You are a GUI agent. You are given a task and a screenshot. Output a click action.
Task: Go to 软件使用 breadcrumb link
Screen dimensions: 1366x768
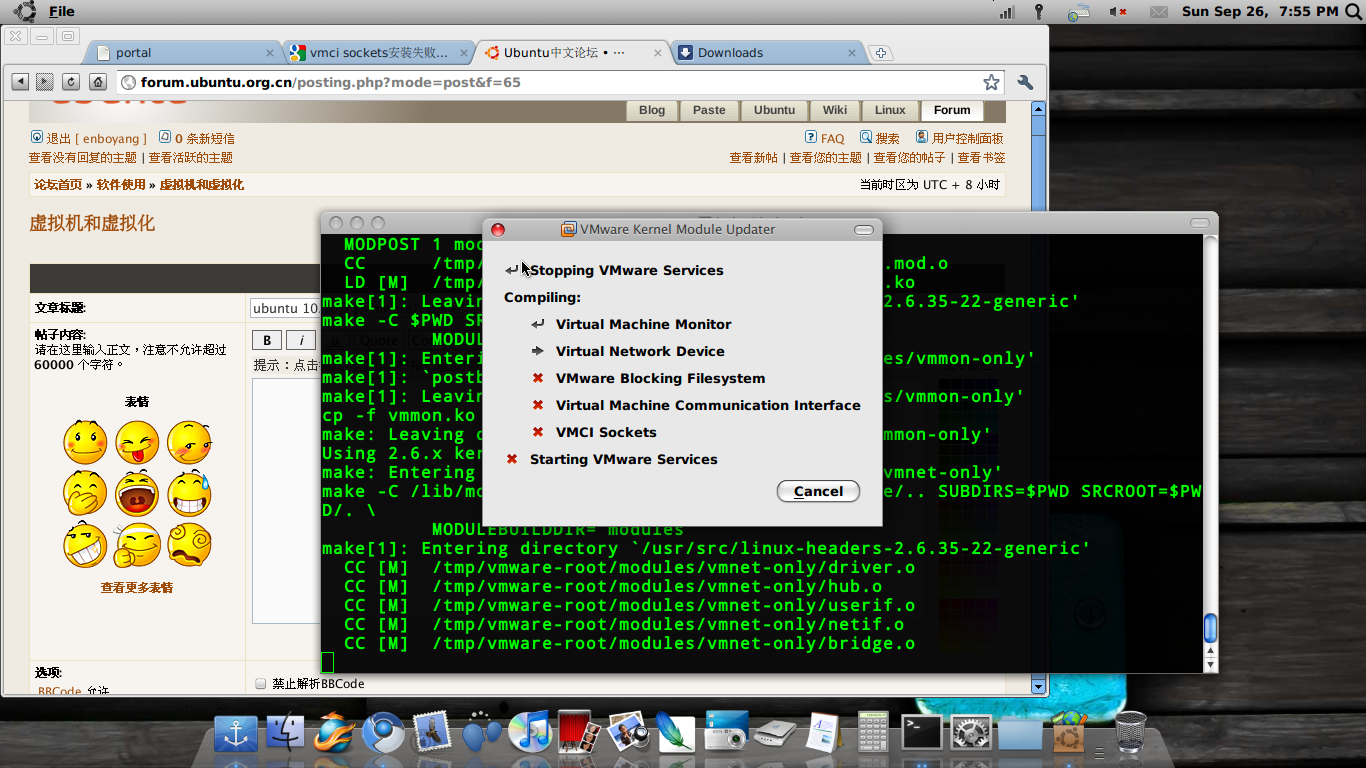point(121,185)
